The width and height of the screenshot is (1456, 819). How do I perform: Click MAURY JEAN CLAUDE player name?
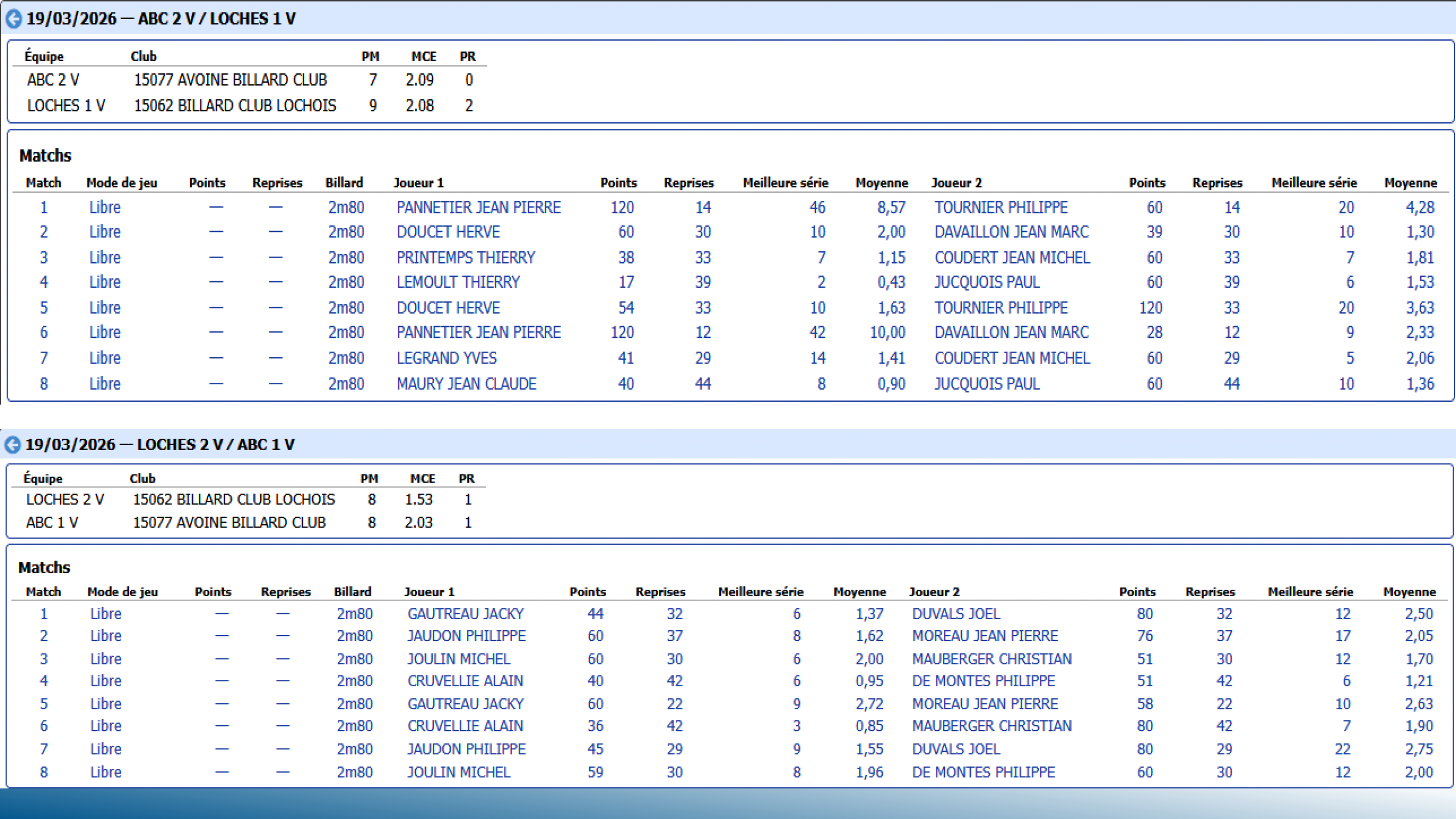[x=466, y=384]
